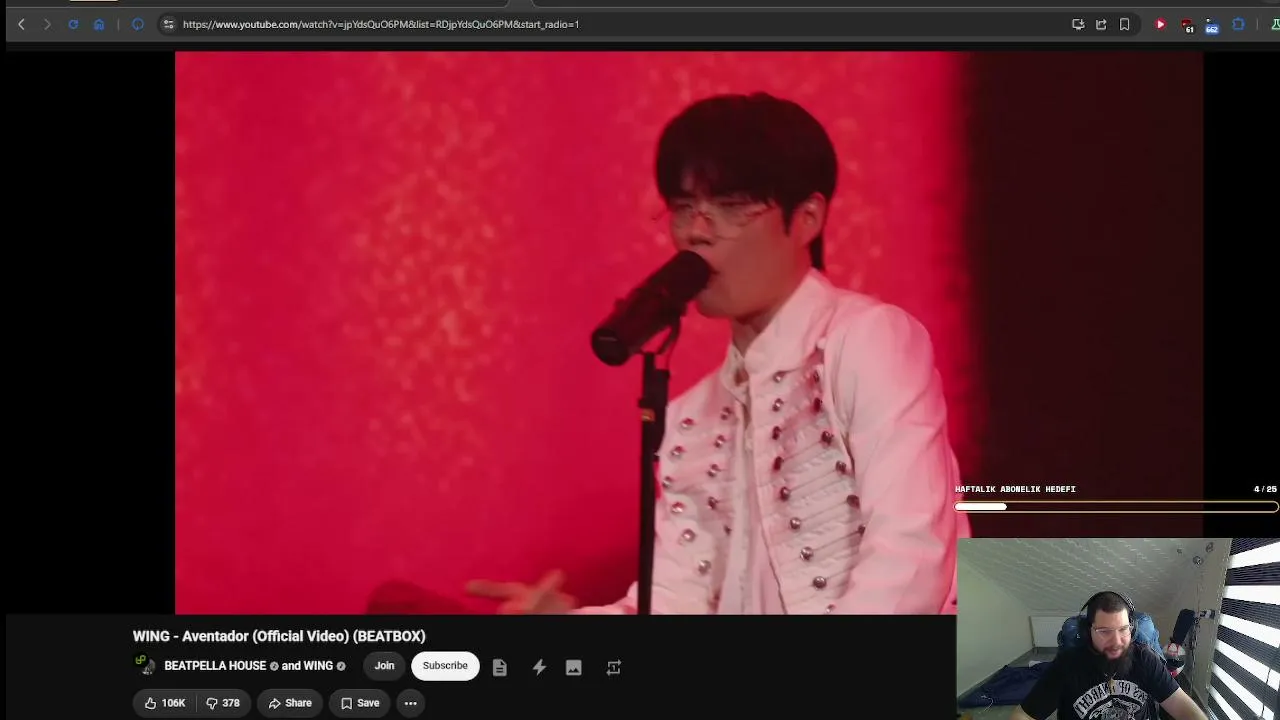
Task: Go back to the previous page
Action: 21,24
